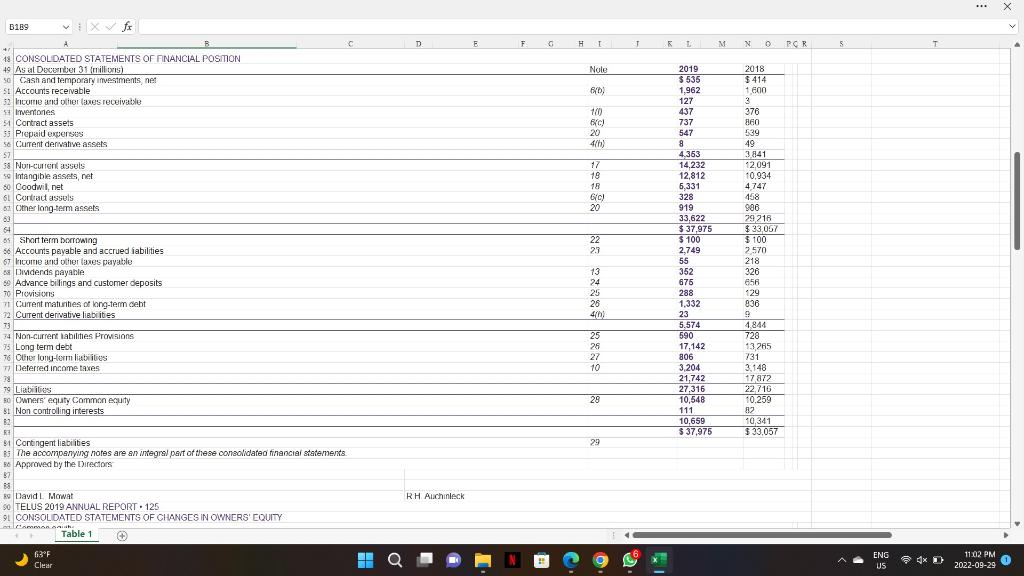Select the 'Accounts receivable' cell
Viewport: 1024px width, 576px height.
tap(53, 91)
